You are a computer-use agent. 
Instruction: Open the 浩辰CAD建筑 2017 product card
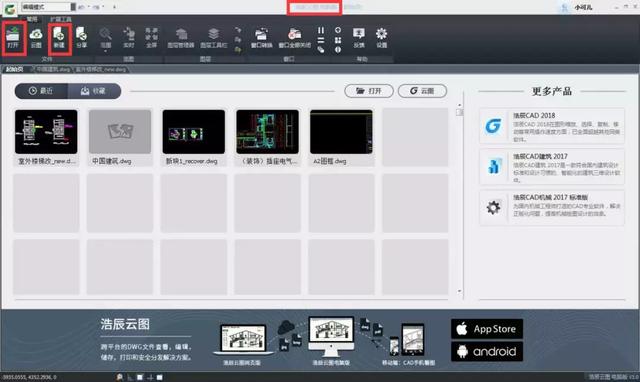point(552,167)
